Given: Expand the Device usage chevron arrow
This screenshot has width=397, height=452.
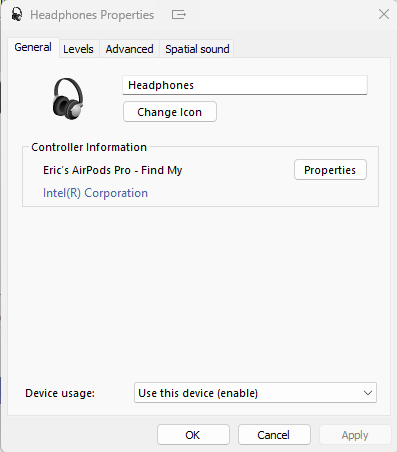Looking at the screenshot, I should (x=368, y=393).
